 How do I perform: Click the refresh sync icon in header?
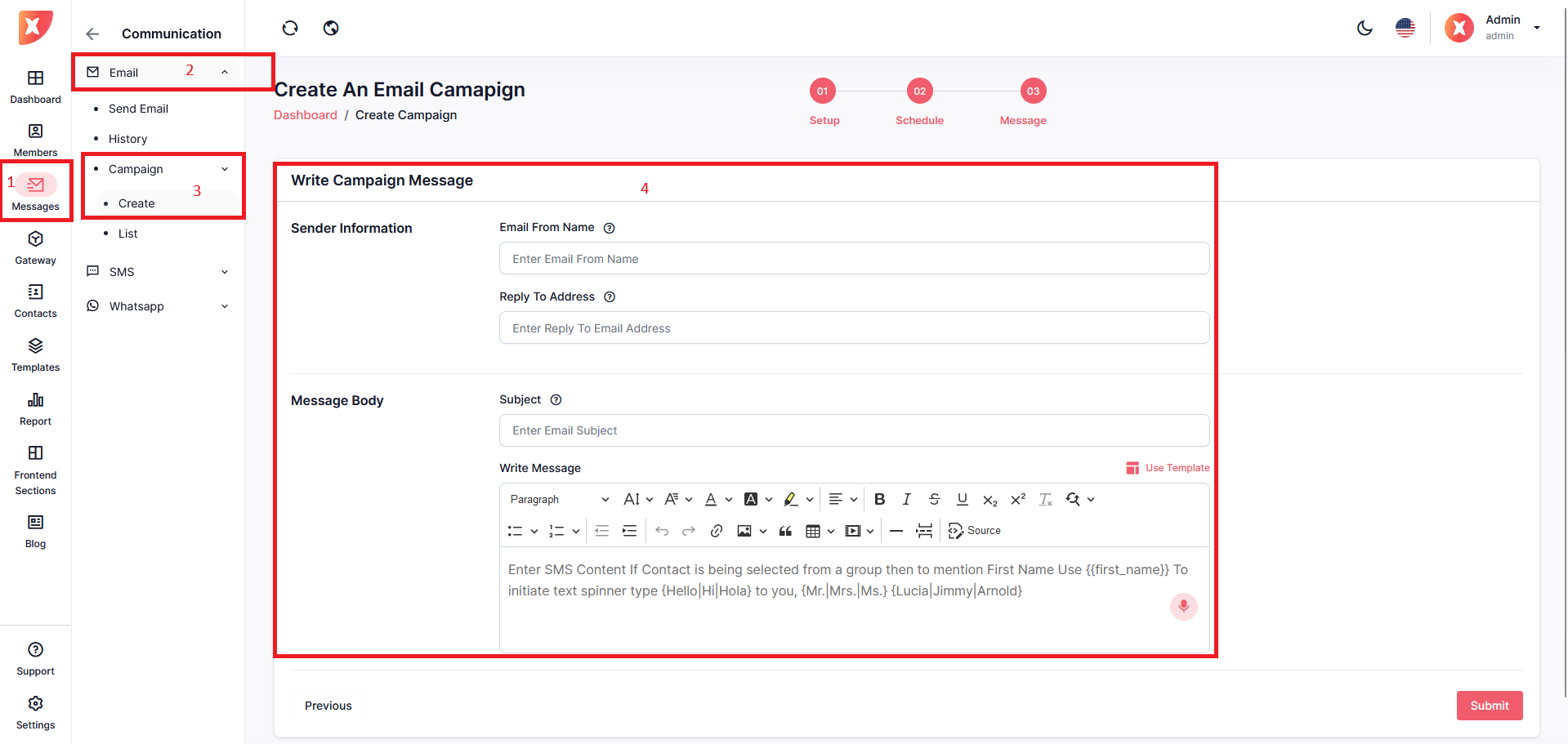coord(290,29)
